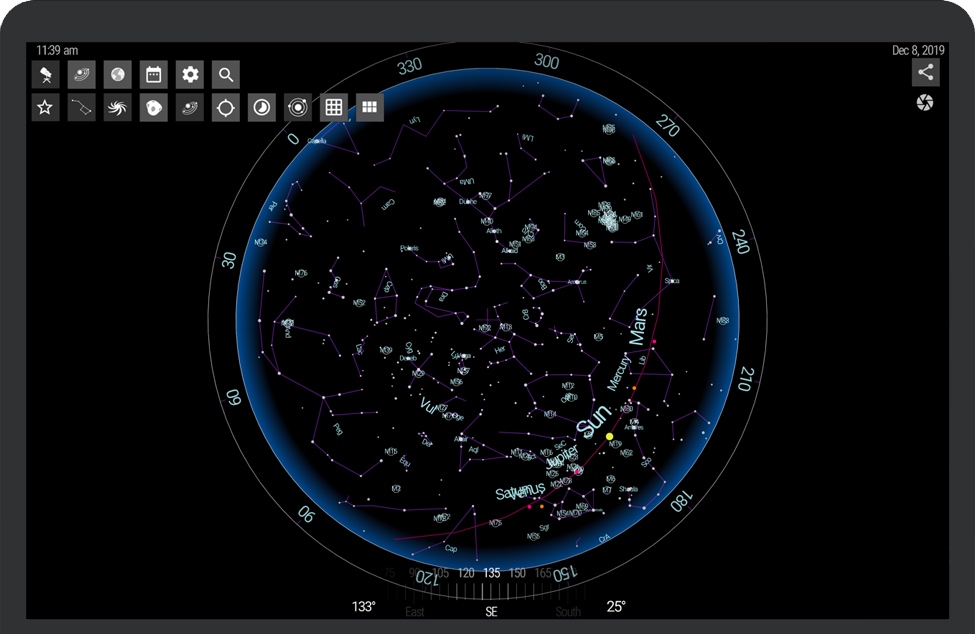Toggle the spiral galaxy deep-sky objects
The height and width of the screenshot is (634, 975).
(x=117, y=108)
